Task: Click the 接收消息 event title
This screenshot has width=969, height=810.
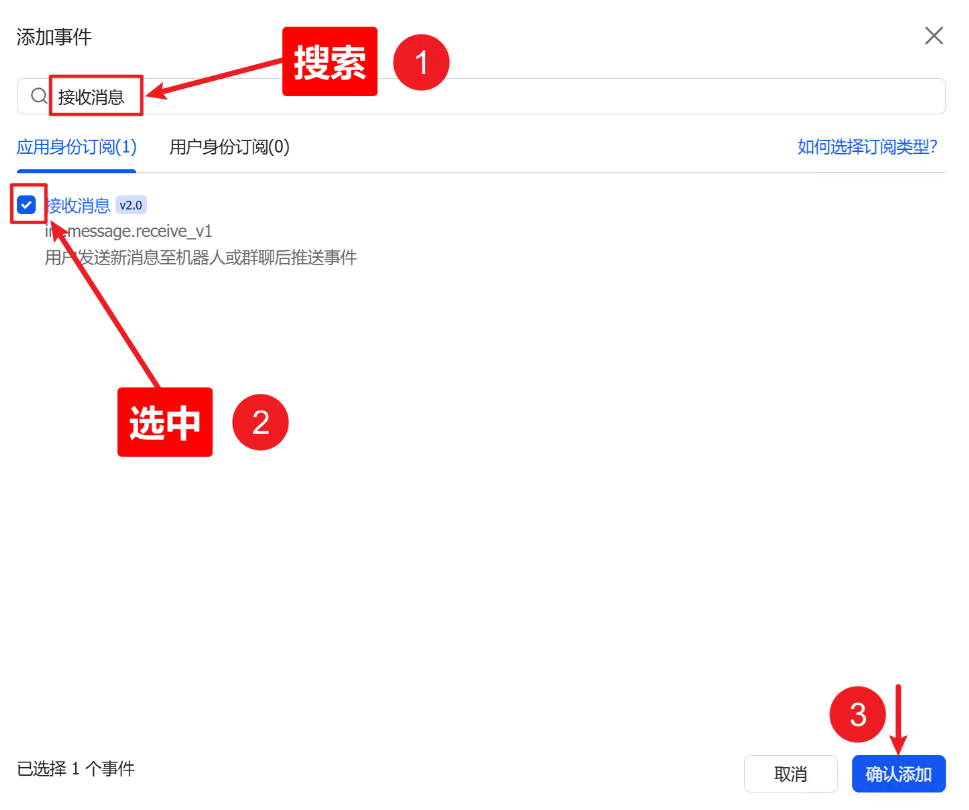Action: tap(80, 205)
